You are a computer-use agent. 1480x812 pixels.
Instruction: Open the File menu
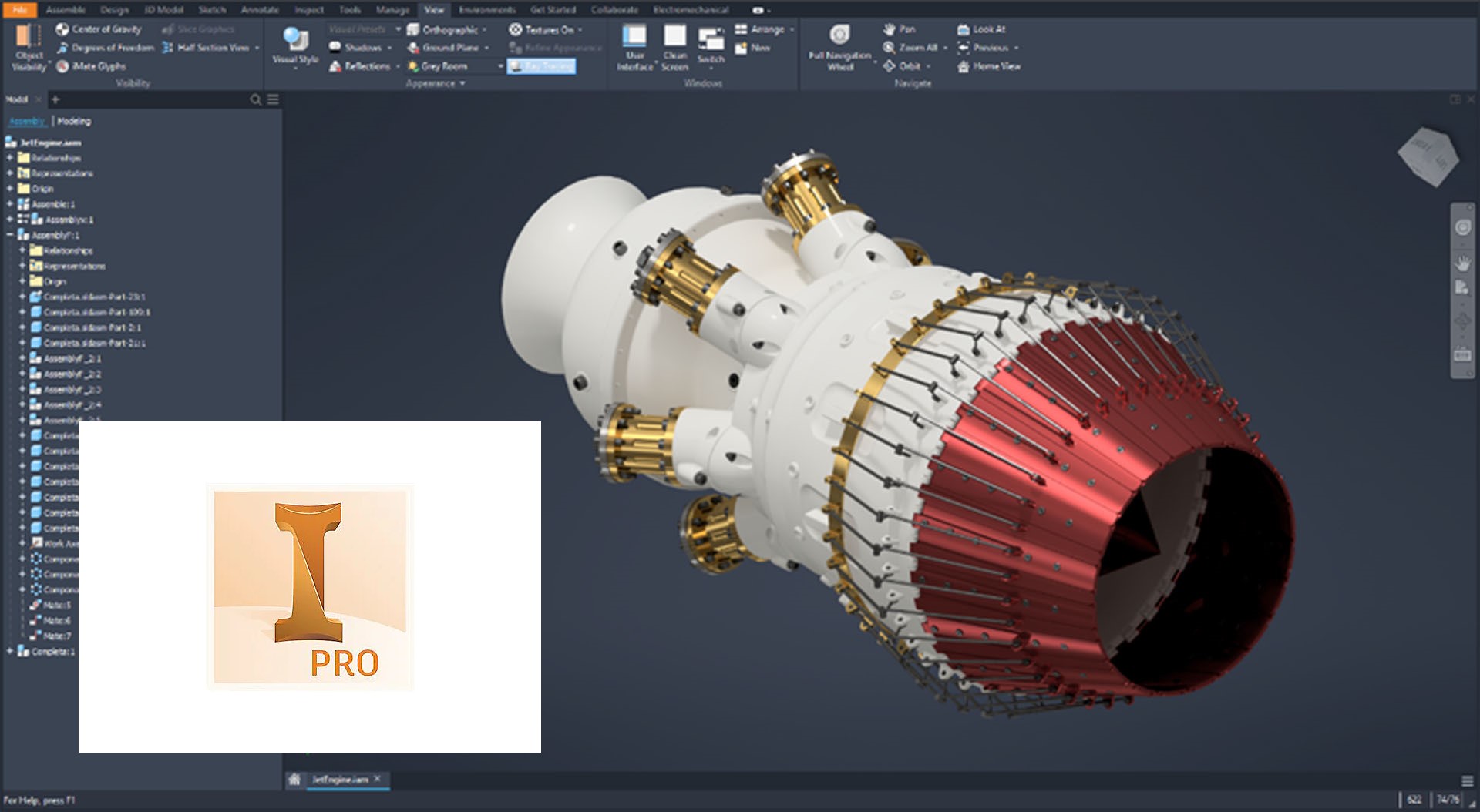[20, 10]
